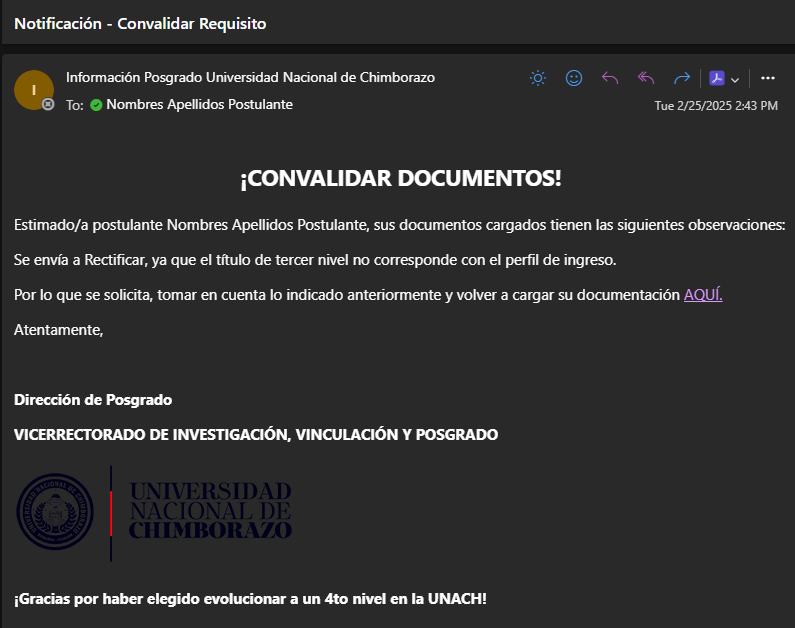Click the sender avatar with letter I
795x628 pixels.
click(x=33, y=90)
